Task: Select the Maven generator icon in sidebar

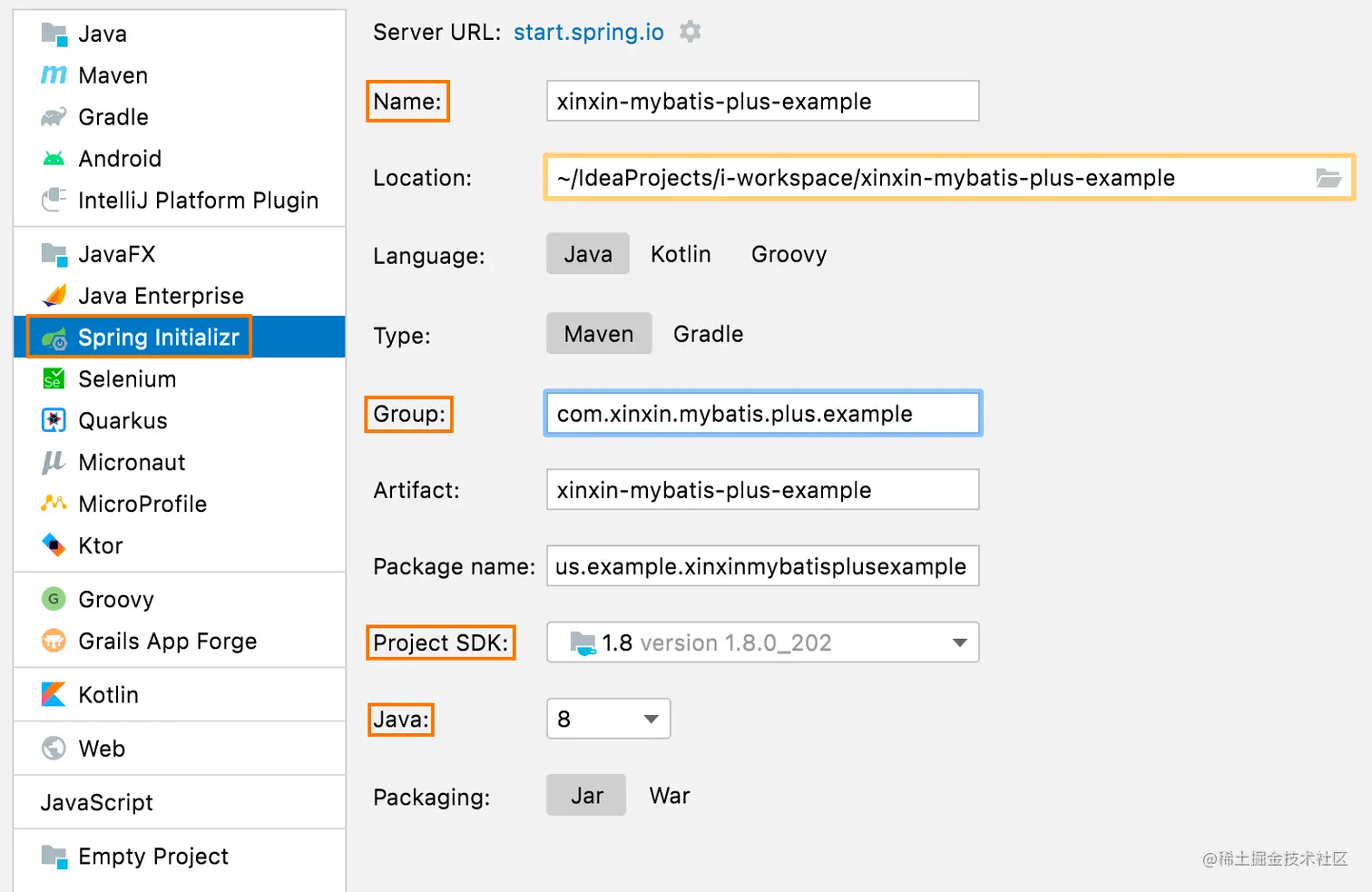Action: (x=54, y=75)
